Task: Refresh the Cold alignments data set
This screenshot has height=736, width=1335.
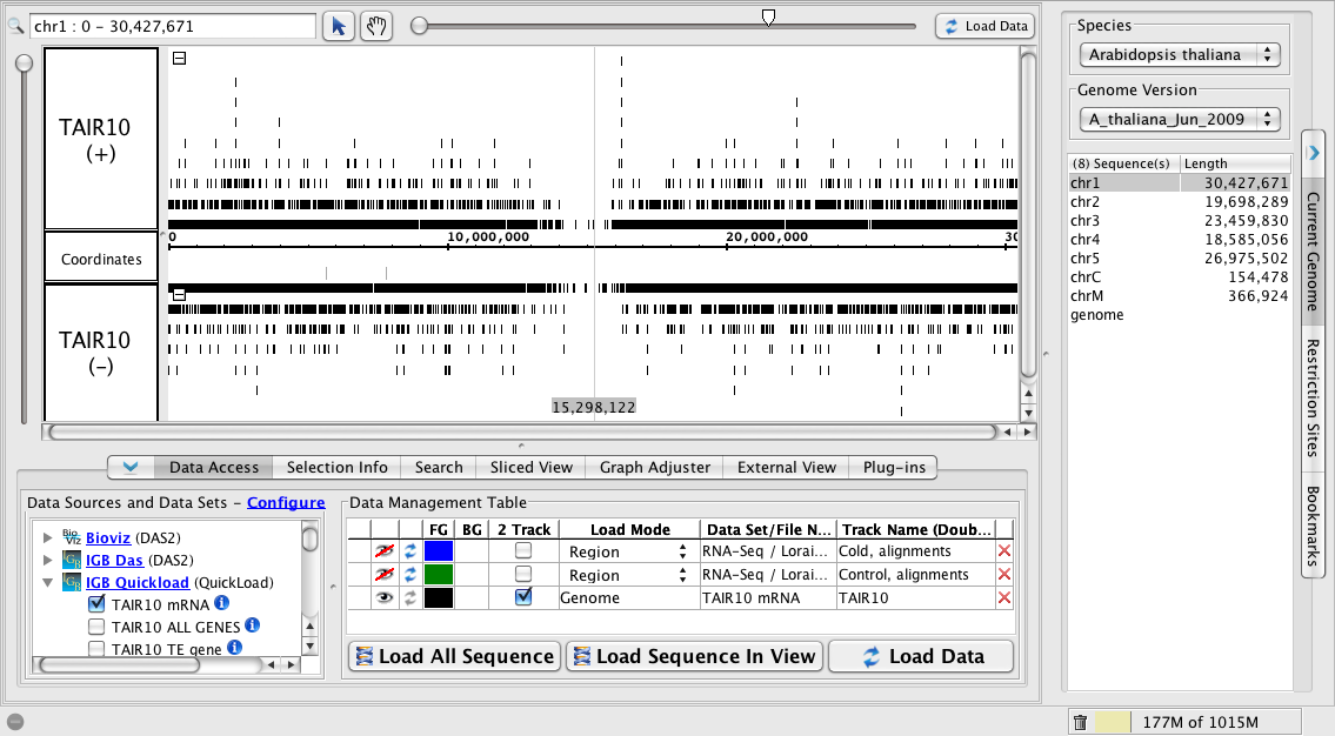Action: (410, 551)
